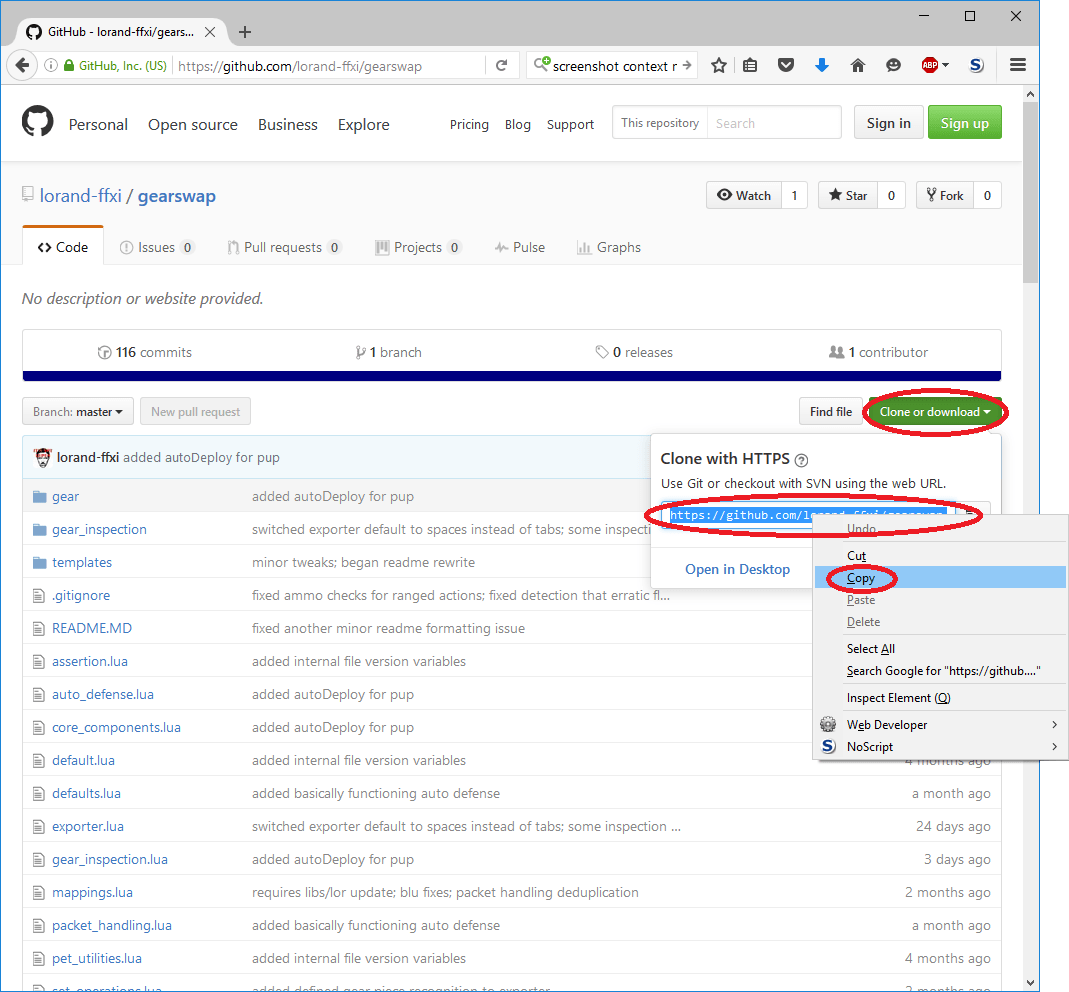
Task: Click the Sign in button
Action: pos(888,123)
